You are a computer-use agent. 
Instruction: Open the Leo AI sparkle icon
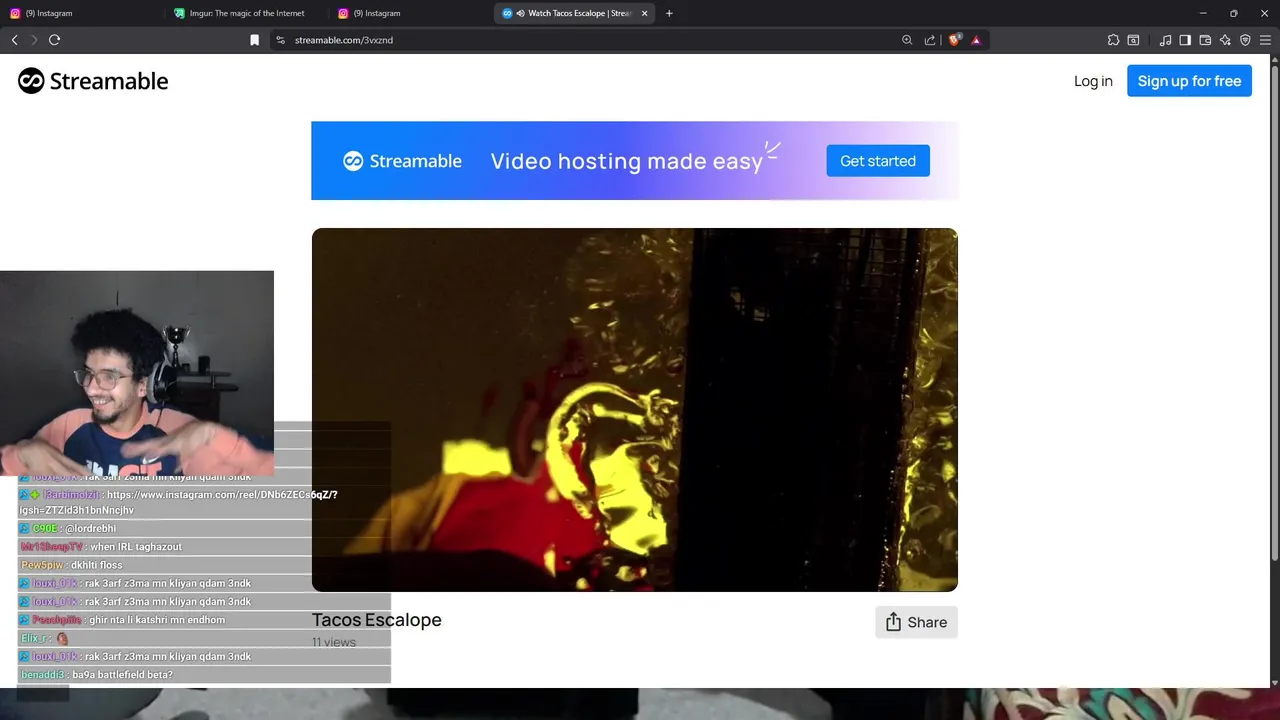coord(1225,40)
